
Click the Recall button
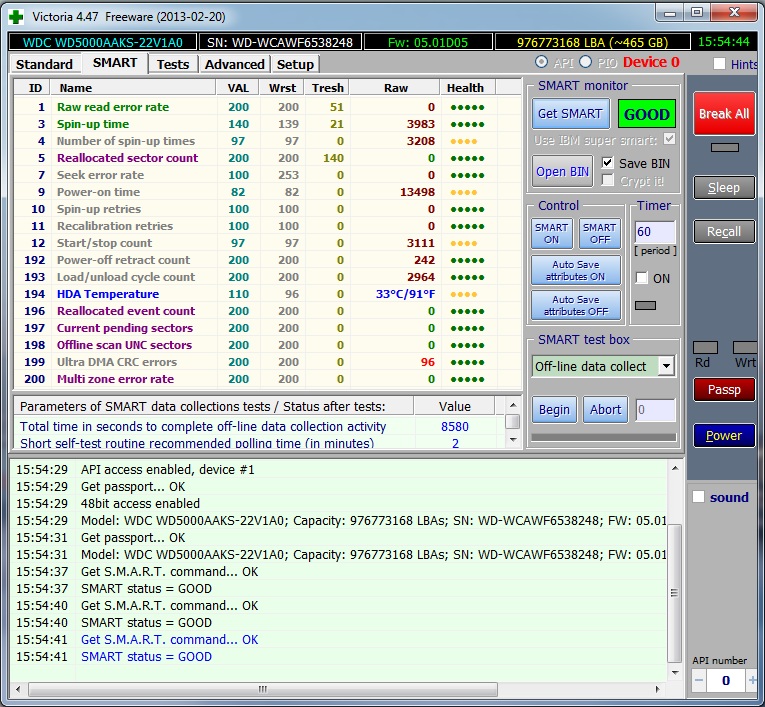[x=724, y=231]
